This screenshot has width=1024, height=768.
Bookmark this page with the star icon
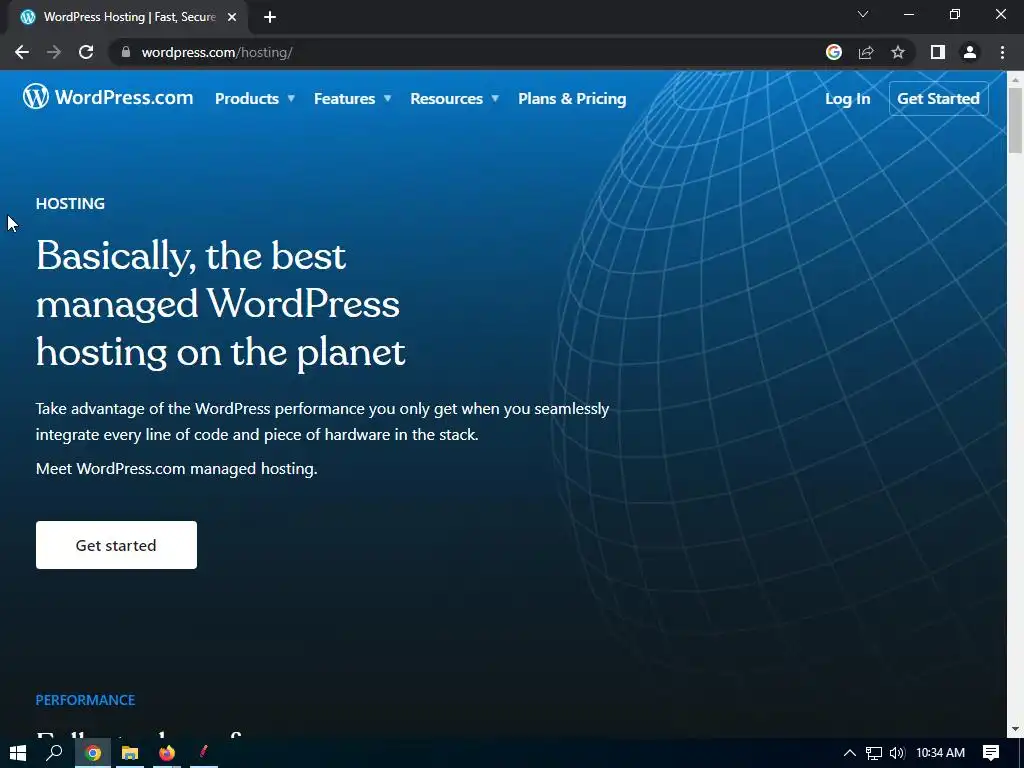pyautogui.click(x=898, y=52)
